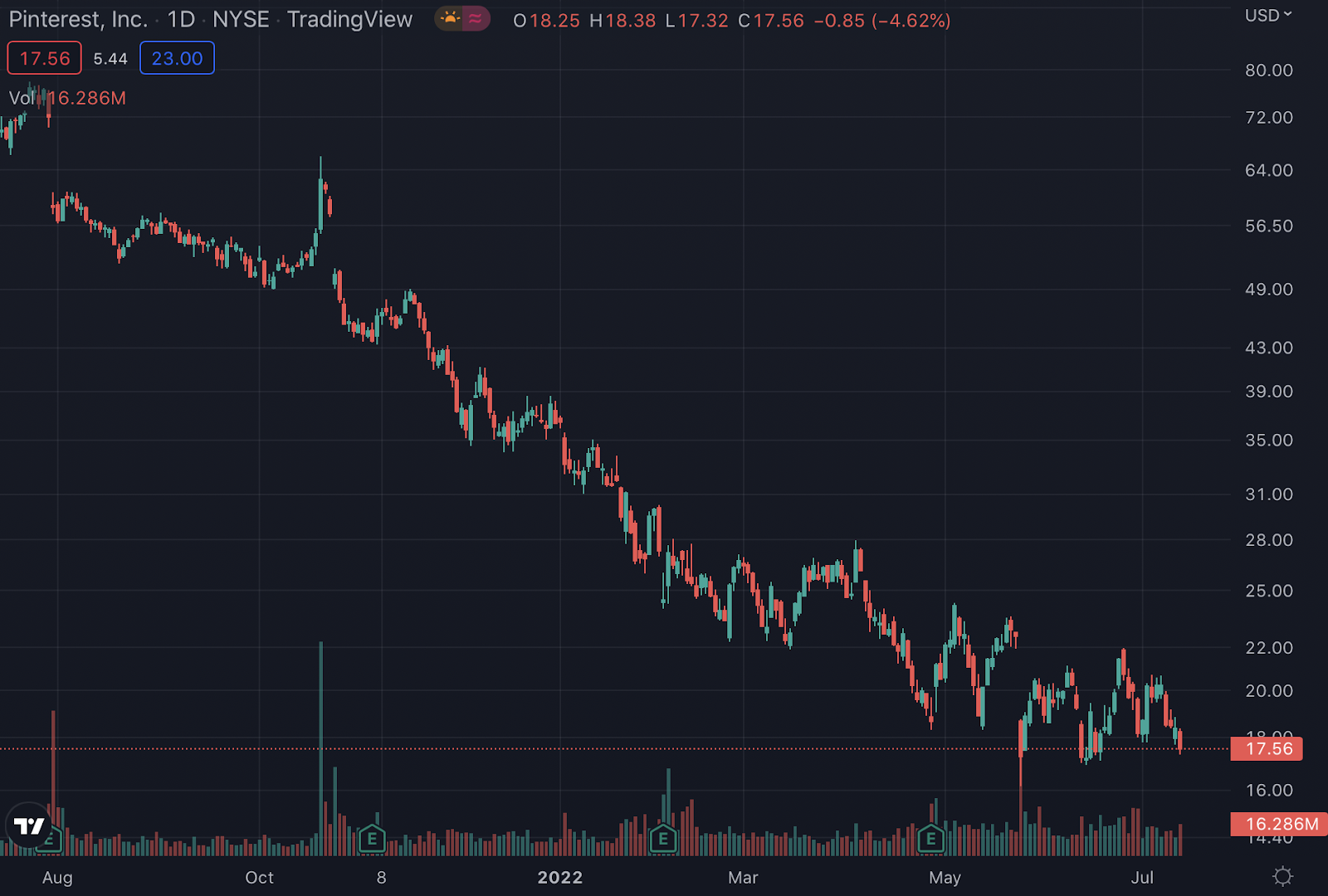
Task: Click the TradingView text in the legend
Action: pos(349,19)
